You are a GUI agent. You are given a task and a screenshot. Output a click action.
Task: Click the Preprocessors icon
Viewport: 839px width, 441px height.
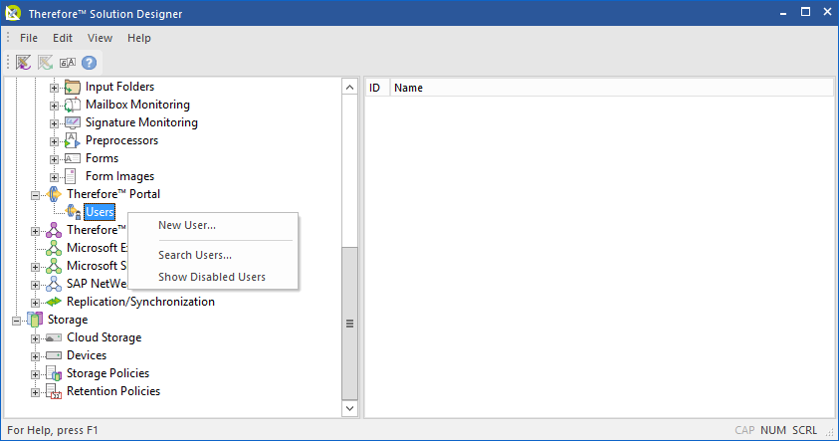click(72, 140)
